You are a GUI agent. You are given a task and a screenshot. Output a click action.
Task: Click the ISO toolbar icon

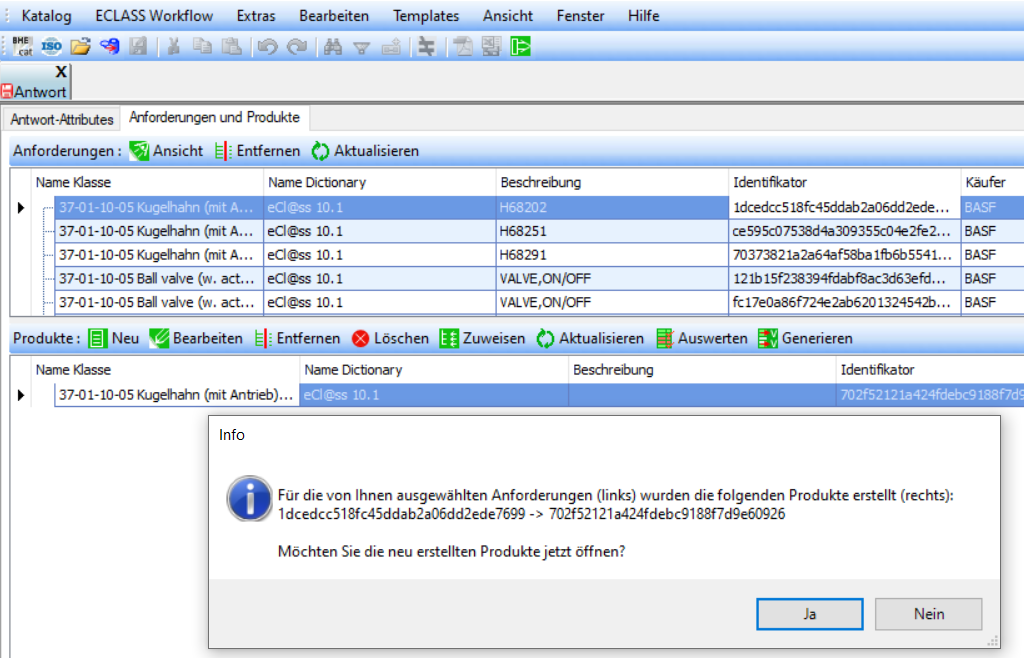pyautogui.click(x=51, y=46)
